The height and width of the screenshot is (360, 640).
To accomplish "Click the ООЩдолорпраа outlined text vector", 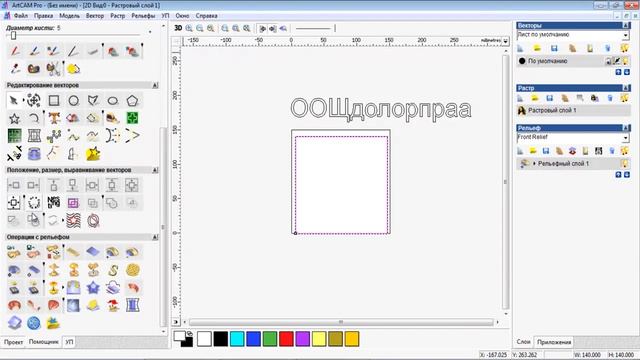I will [380, 109].
